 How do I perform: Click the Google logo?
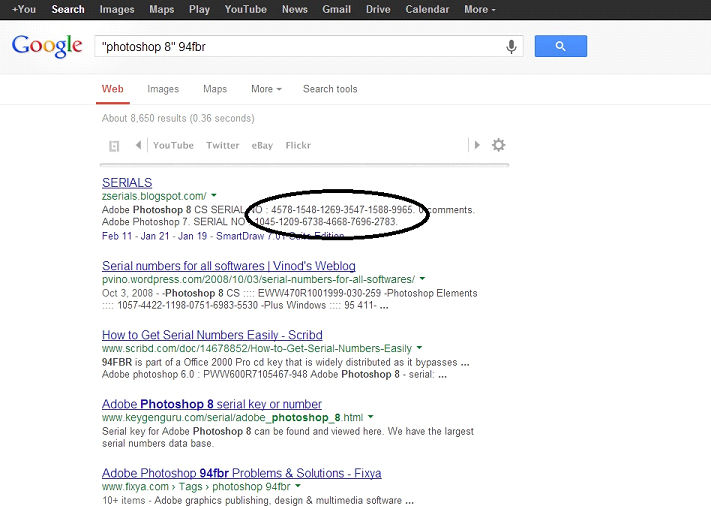coord(47,46)
